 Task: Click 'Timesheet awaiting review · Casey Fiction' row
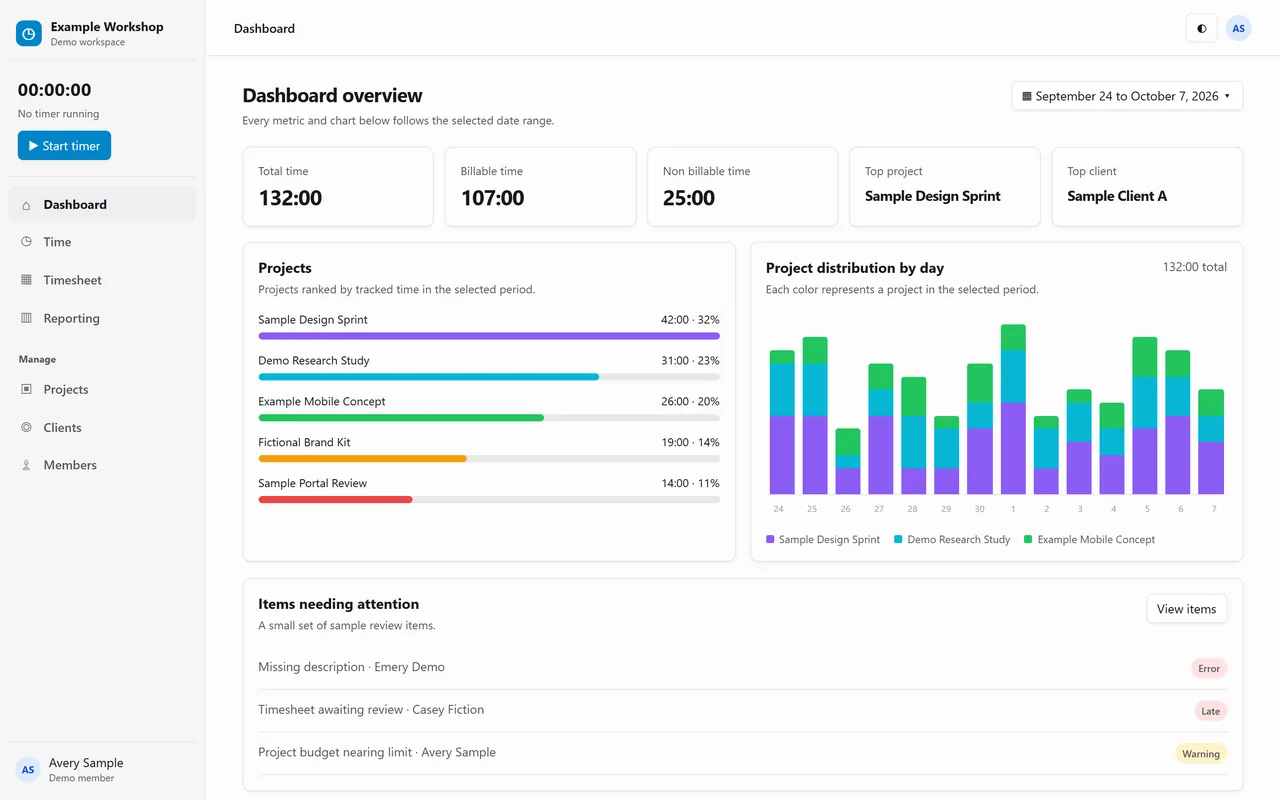(742, 711)
